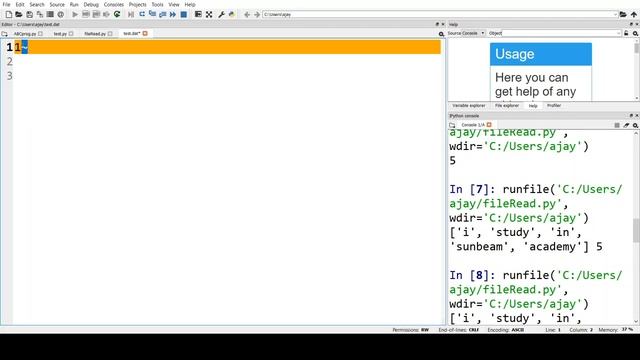This screenshot has height=360, width=640.
Task: Toggle the fullscreen mode icon
Action: (x=209, y=14)
